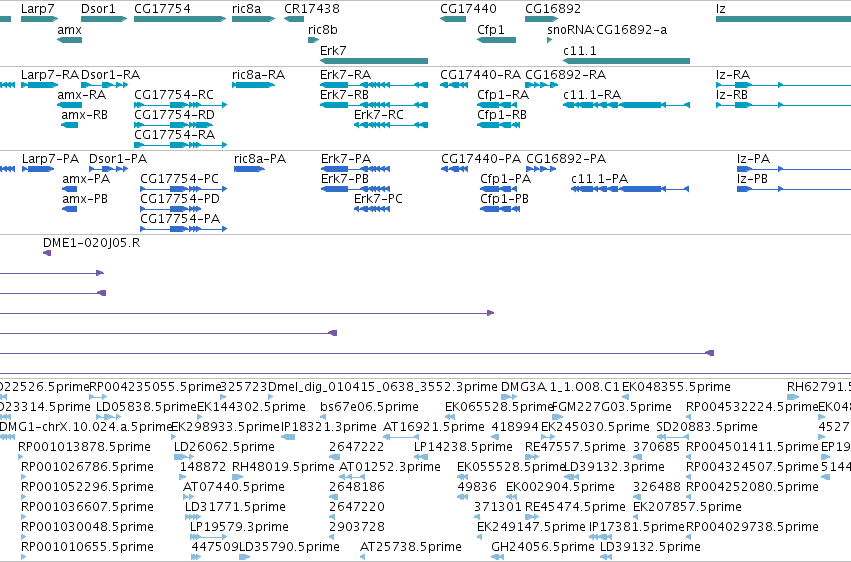Click transcript Cfp1-RB

[499, 125]
